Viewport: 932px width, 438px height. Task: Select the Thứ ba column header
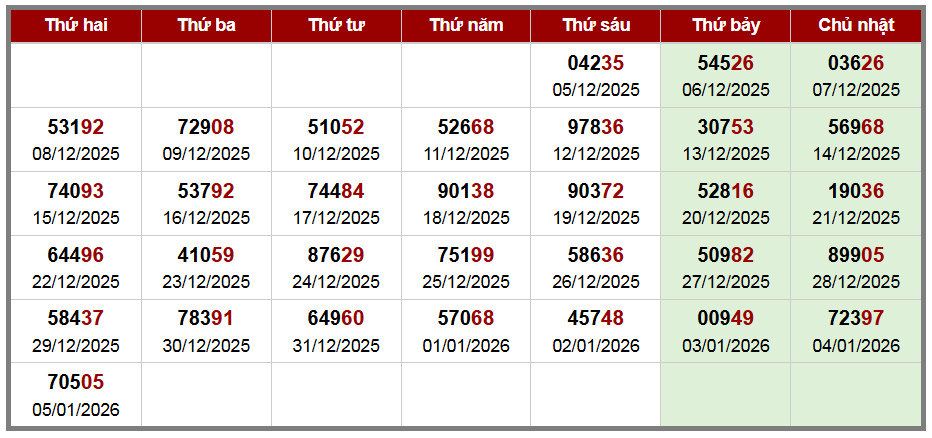(206, 26)
